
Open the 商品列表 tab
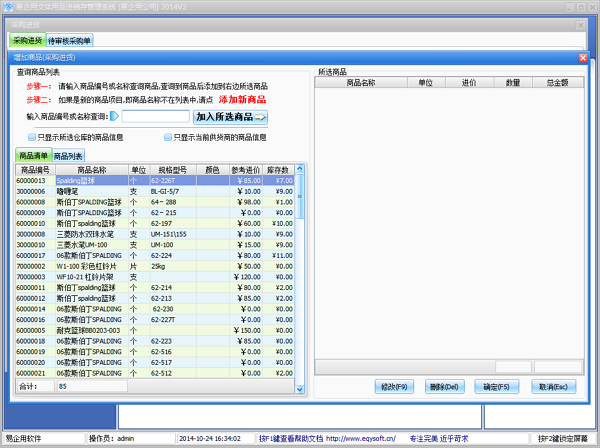tap(68, 156)
